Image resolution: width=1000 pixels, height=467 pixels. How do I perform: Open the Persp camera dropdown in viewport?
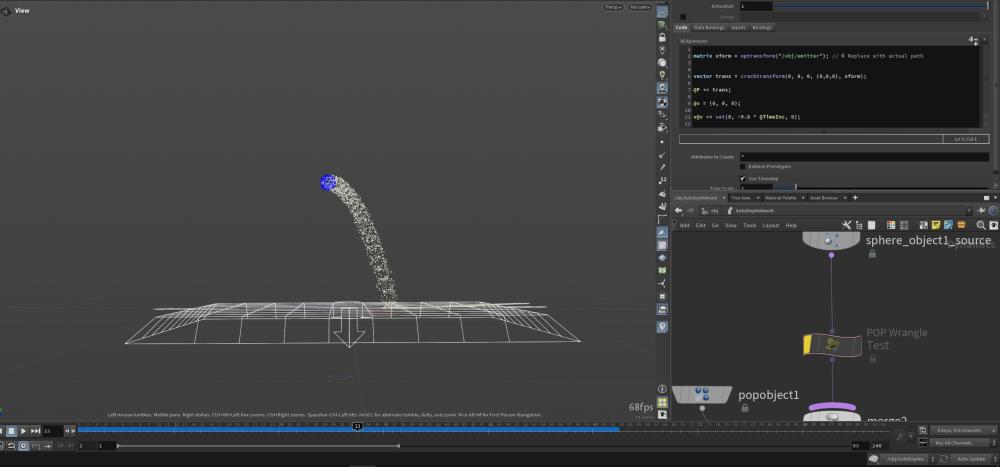(613, 7)
